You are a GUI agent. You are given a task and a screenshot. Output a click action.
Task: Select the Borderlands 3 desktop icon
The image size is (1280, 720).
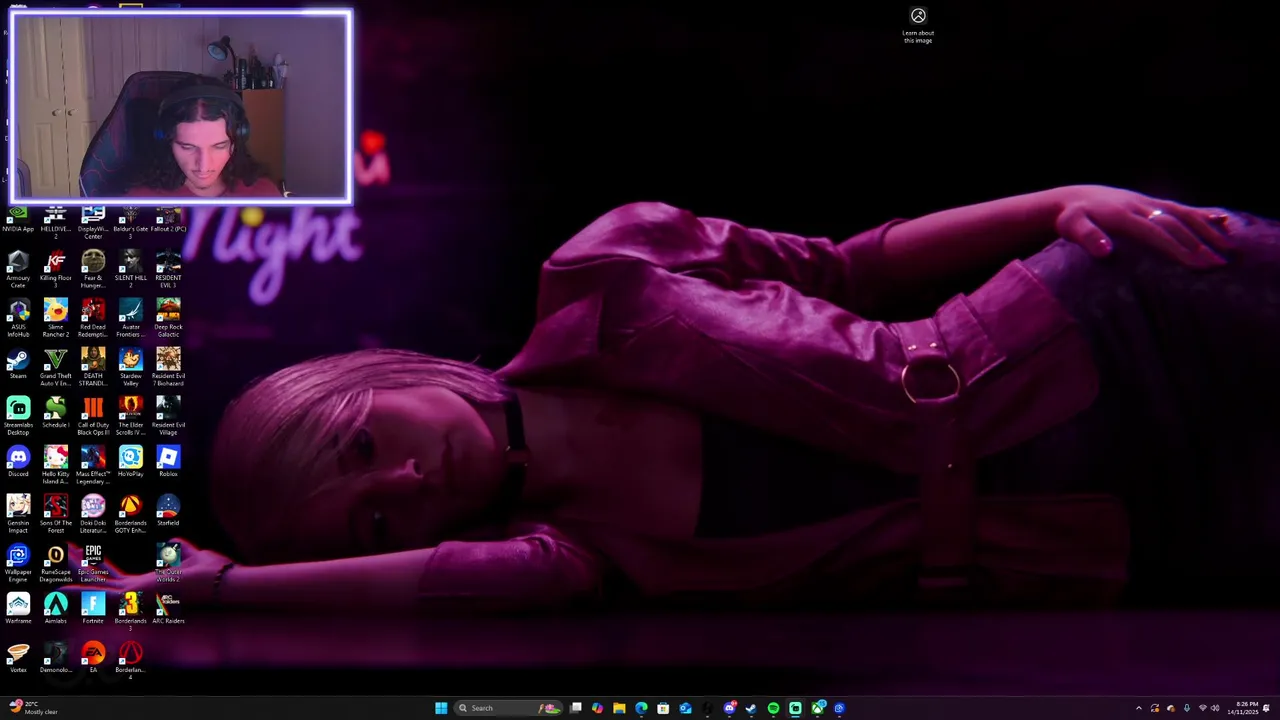pyautogui.click(x=130, y=612)
